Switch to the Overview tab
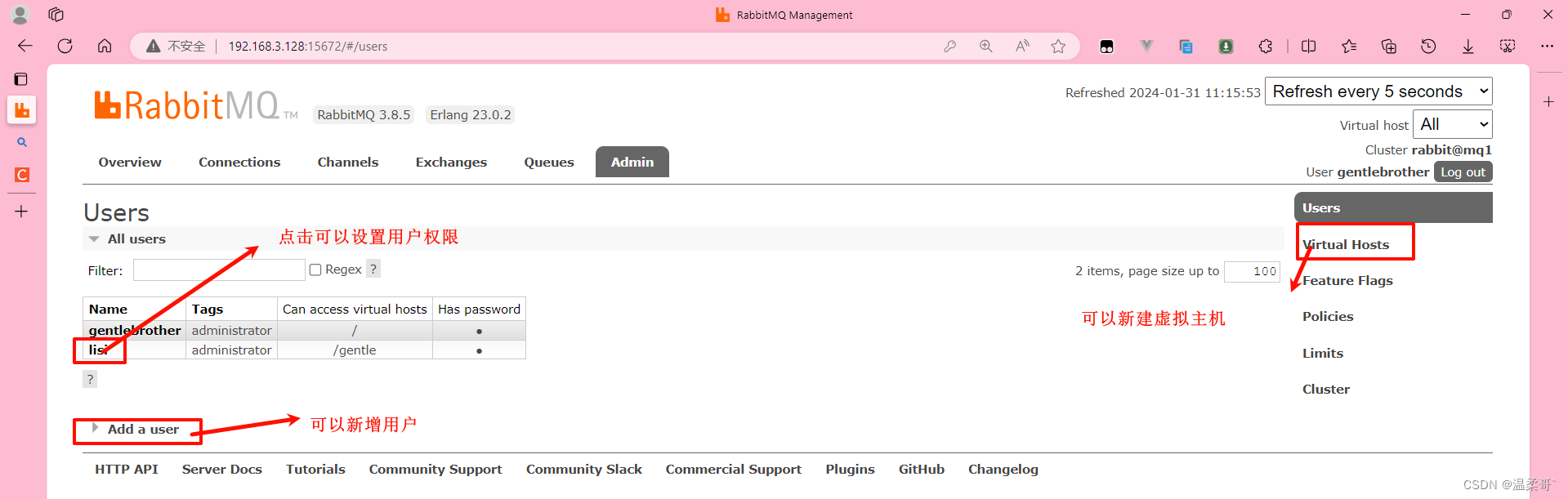Viewport: 1568px width, 499px height. 130,163
